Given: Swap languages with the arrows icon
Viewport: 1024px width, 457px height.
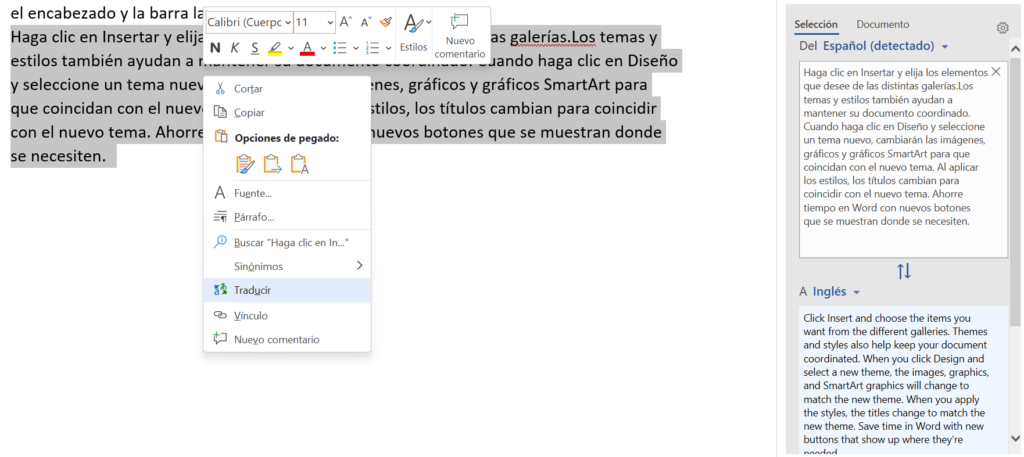Looking at the screenshot, I should click(904, 271).
